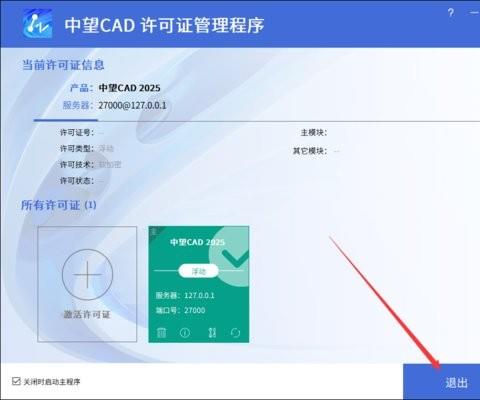This screenshot has height=400, width=480.
Task: Open help via the question mark icon
Action: click(x=451, y=13)
